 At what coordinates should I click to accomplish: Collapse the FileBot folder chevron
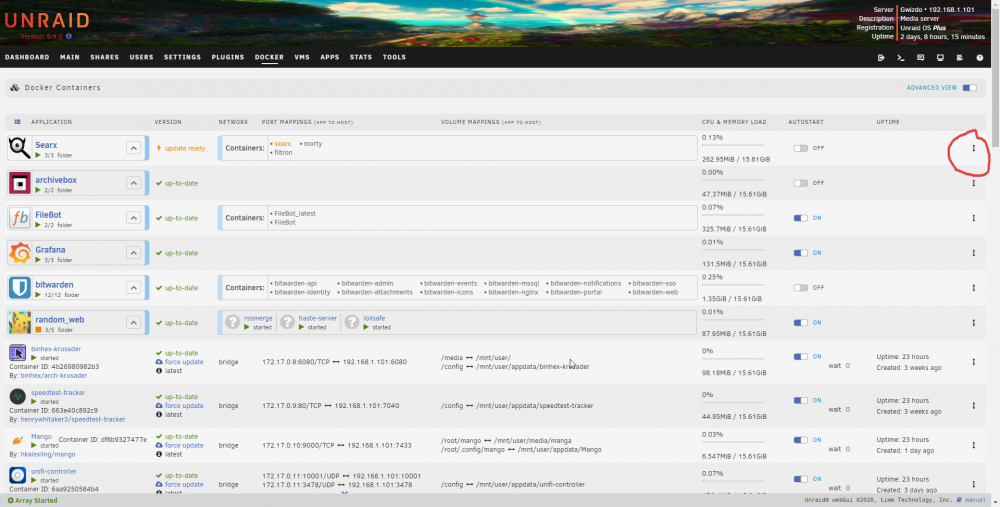133,218
